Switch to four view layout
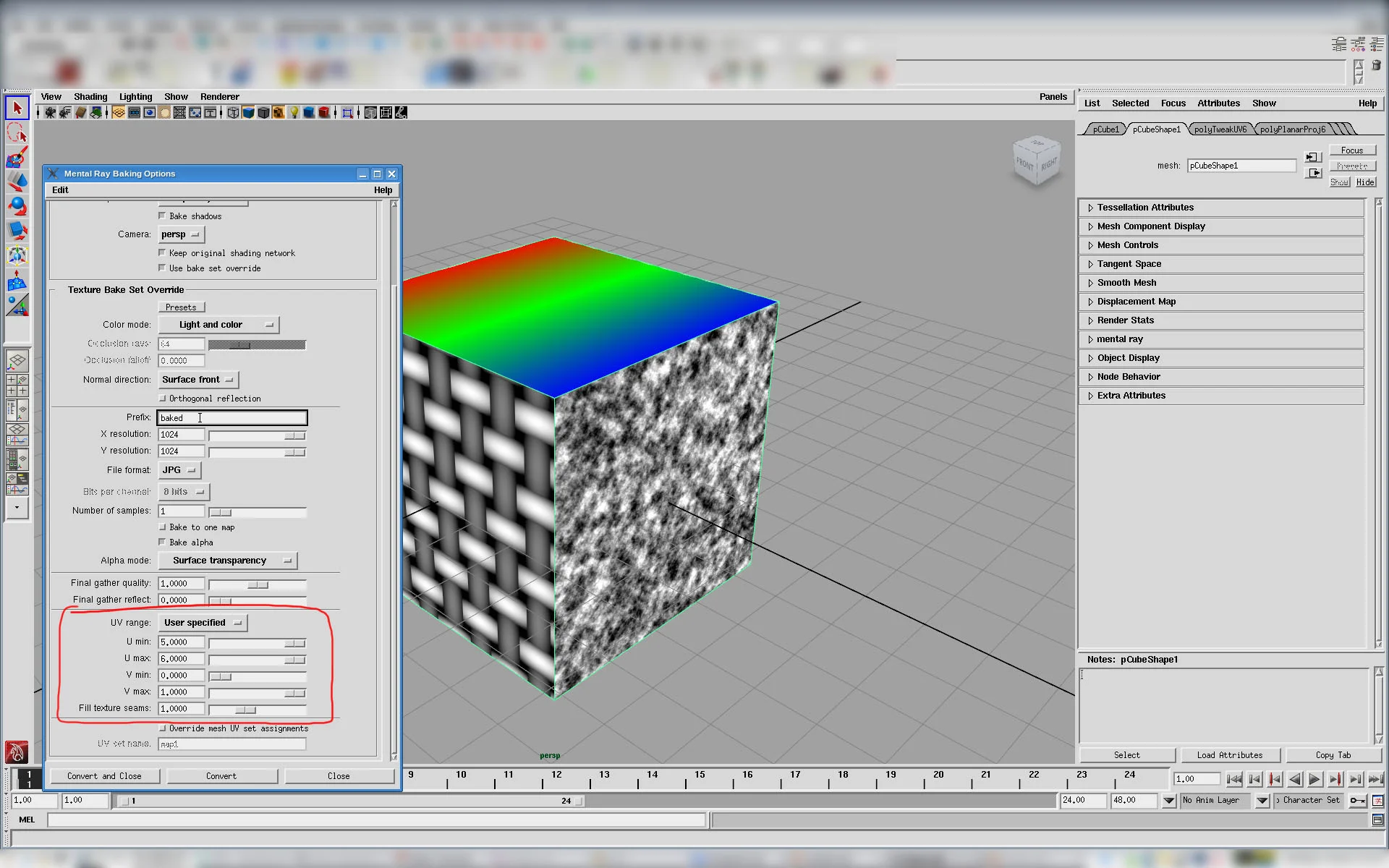The width and height of the screenshot is (1389, 868). [x=17, y=385]
